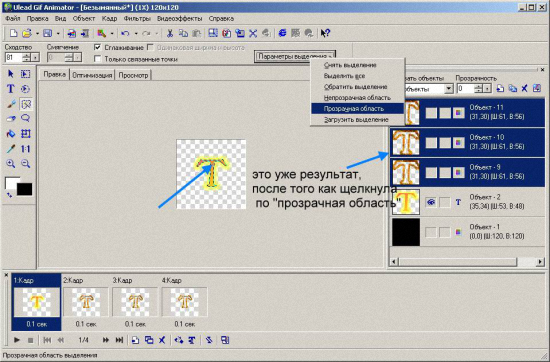
Task: Click the context help arrow-question icon
Action: tap(326, 33)
